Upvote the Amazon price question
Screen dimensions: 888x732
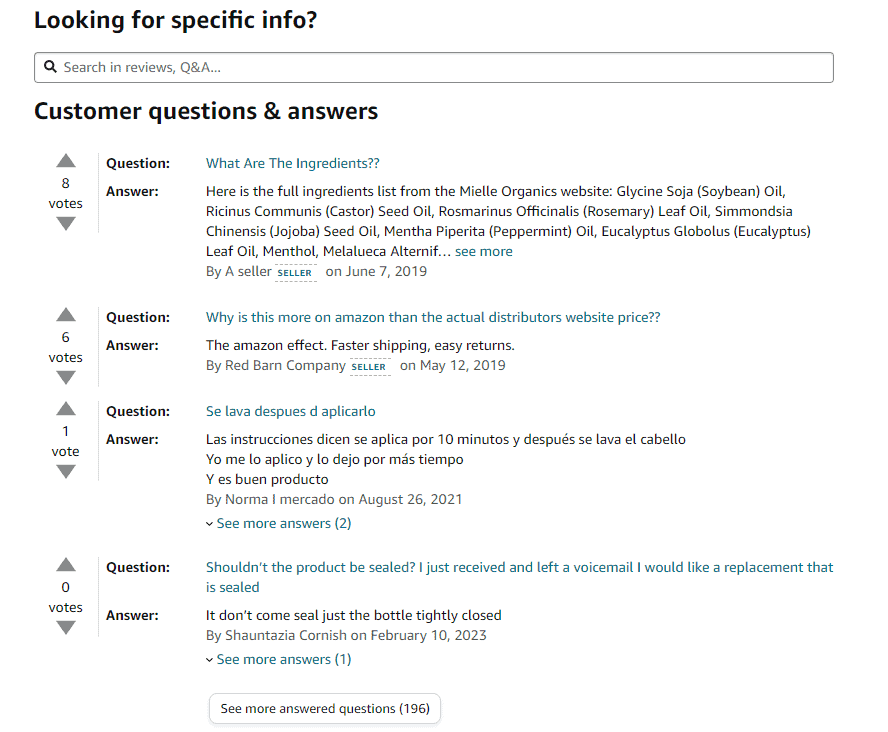[x=66, y=315]
